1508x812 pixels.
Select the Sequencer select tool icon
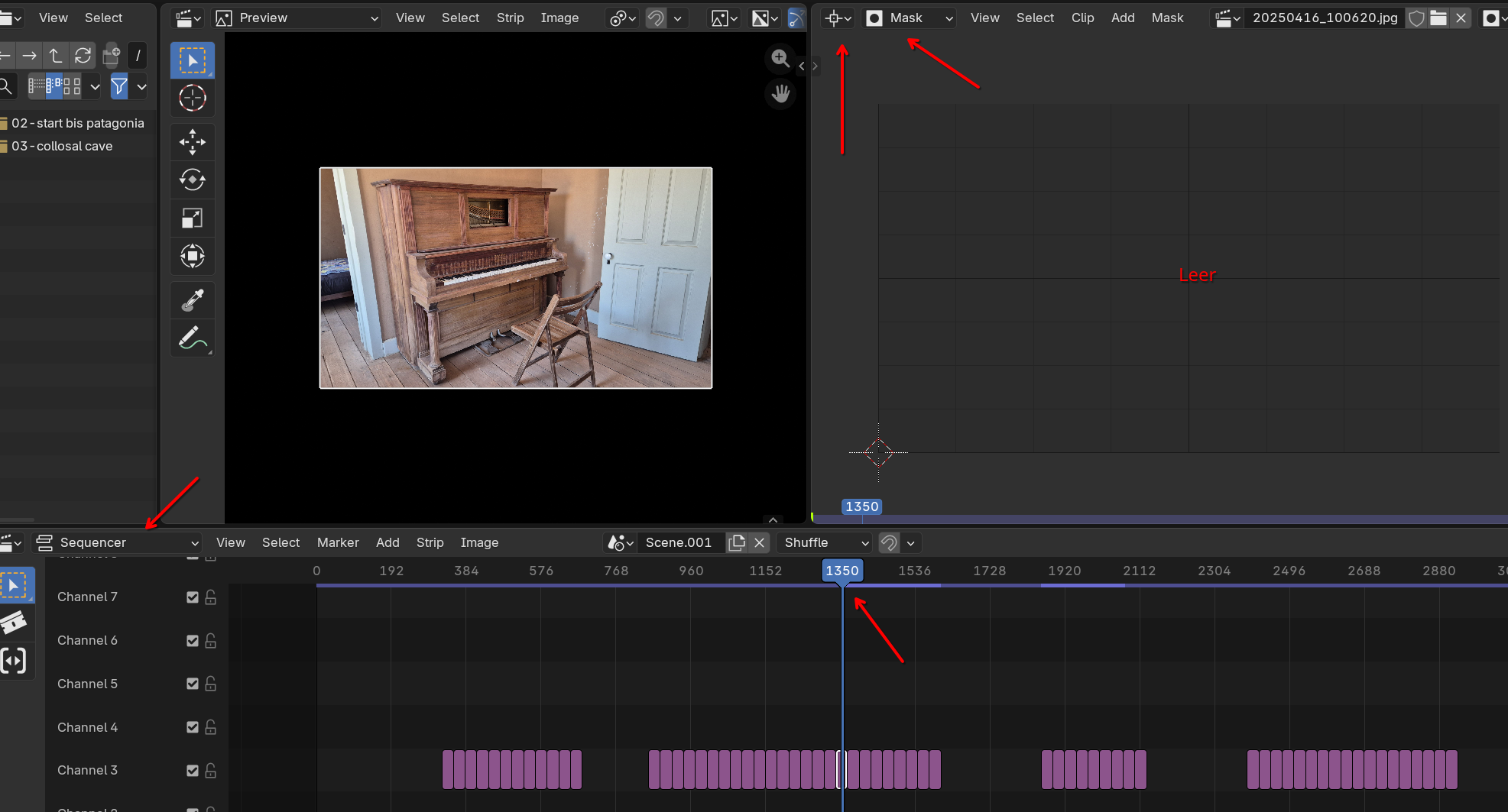14,586
